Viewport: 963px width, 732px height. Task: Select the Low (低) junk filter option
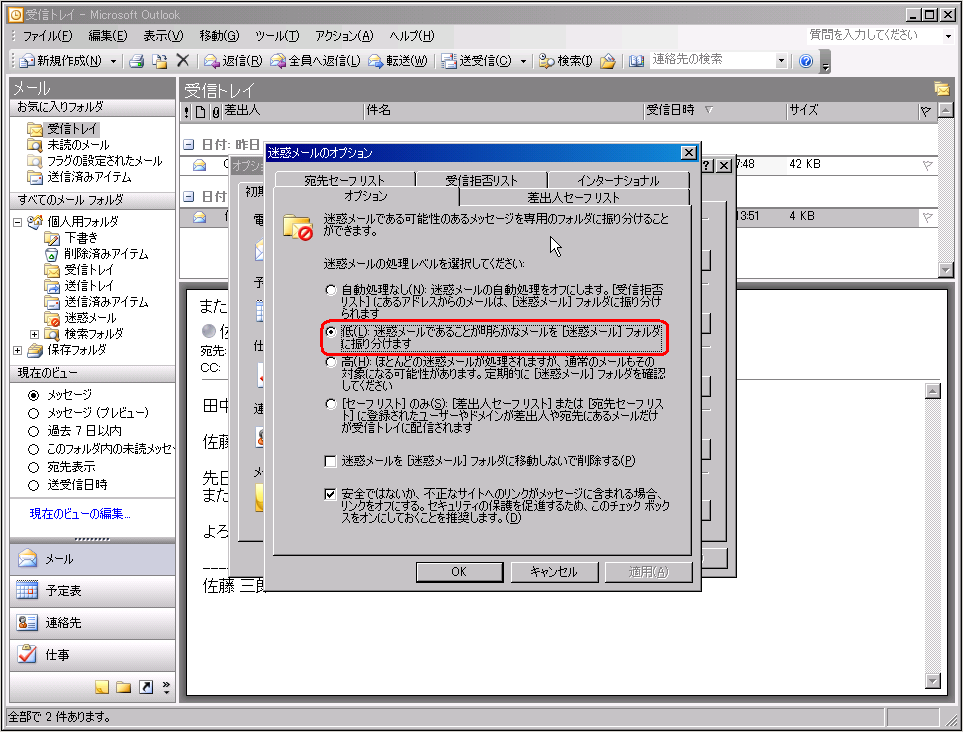[331, 332]
